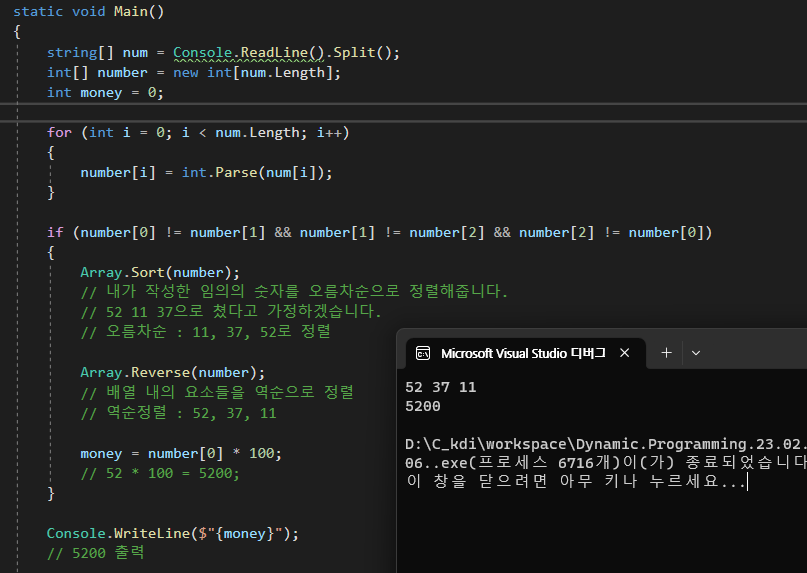Click the 'money = number[0] * 100;' line
Image resolution: width=807 pixels, height=573 pixels.
point(181,454)
